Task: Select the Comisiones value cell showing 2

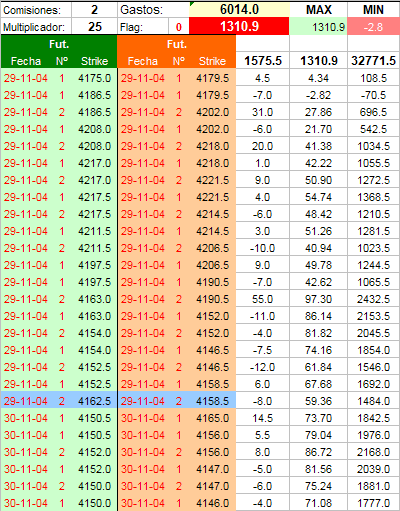Action: pyautogui.click(x=94, y=10)
